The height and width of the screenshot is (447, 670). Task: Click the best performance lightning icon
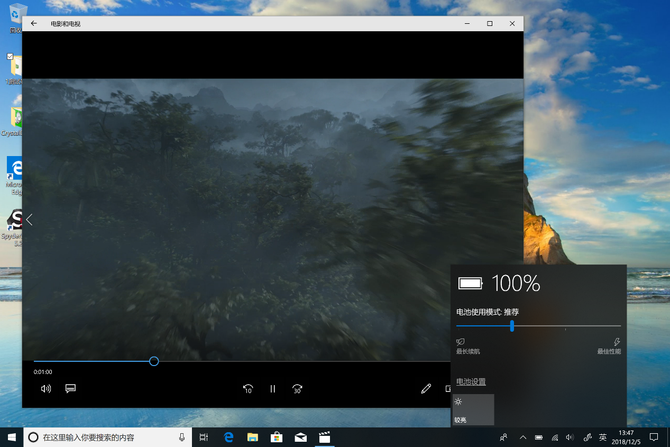(x=617, y=341)
